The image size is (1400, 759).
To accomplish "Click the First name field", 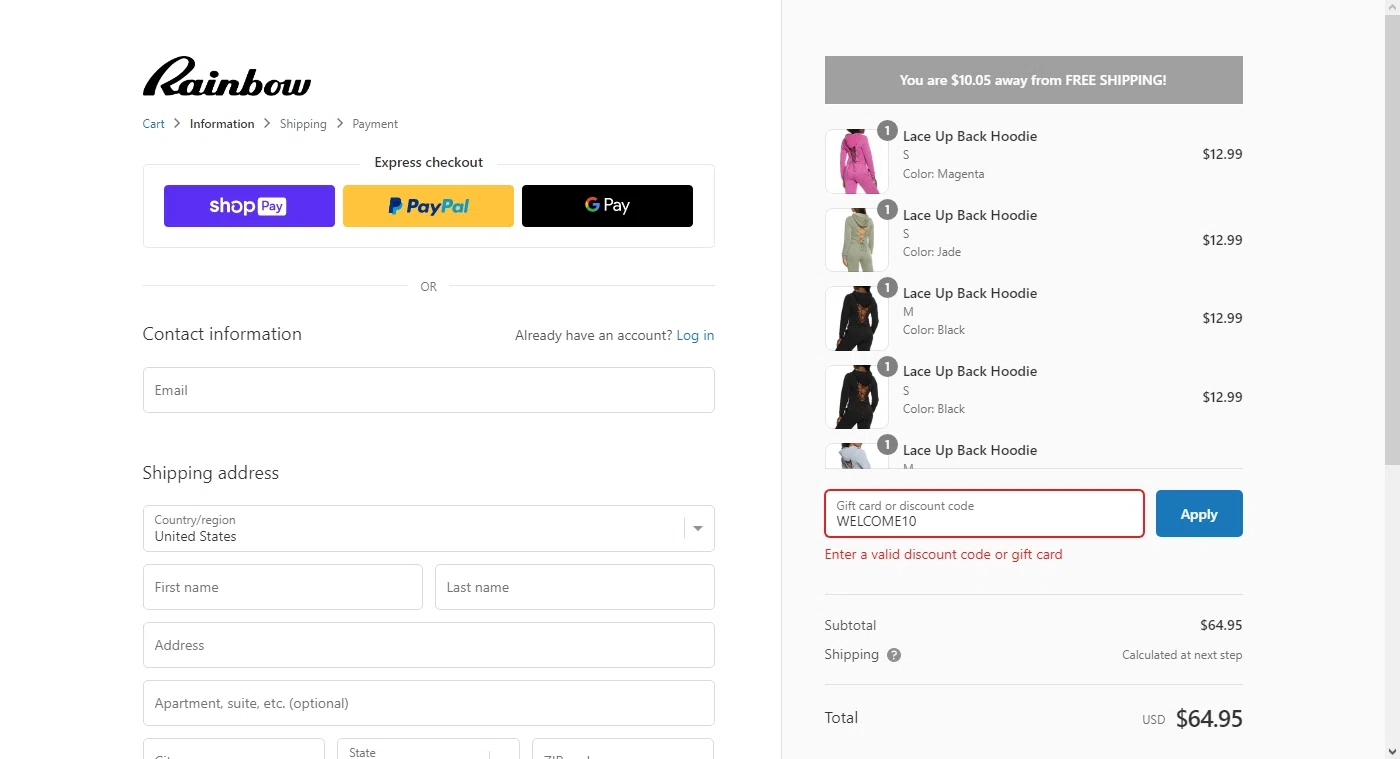I will pyautogui.click(x=282, y=587).
